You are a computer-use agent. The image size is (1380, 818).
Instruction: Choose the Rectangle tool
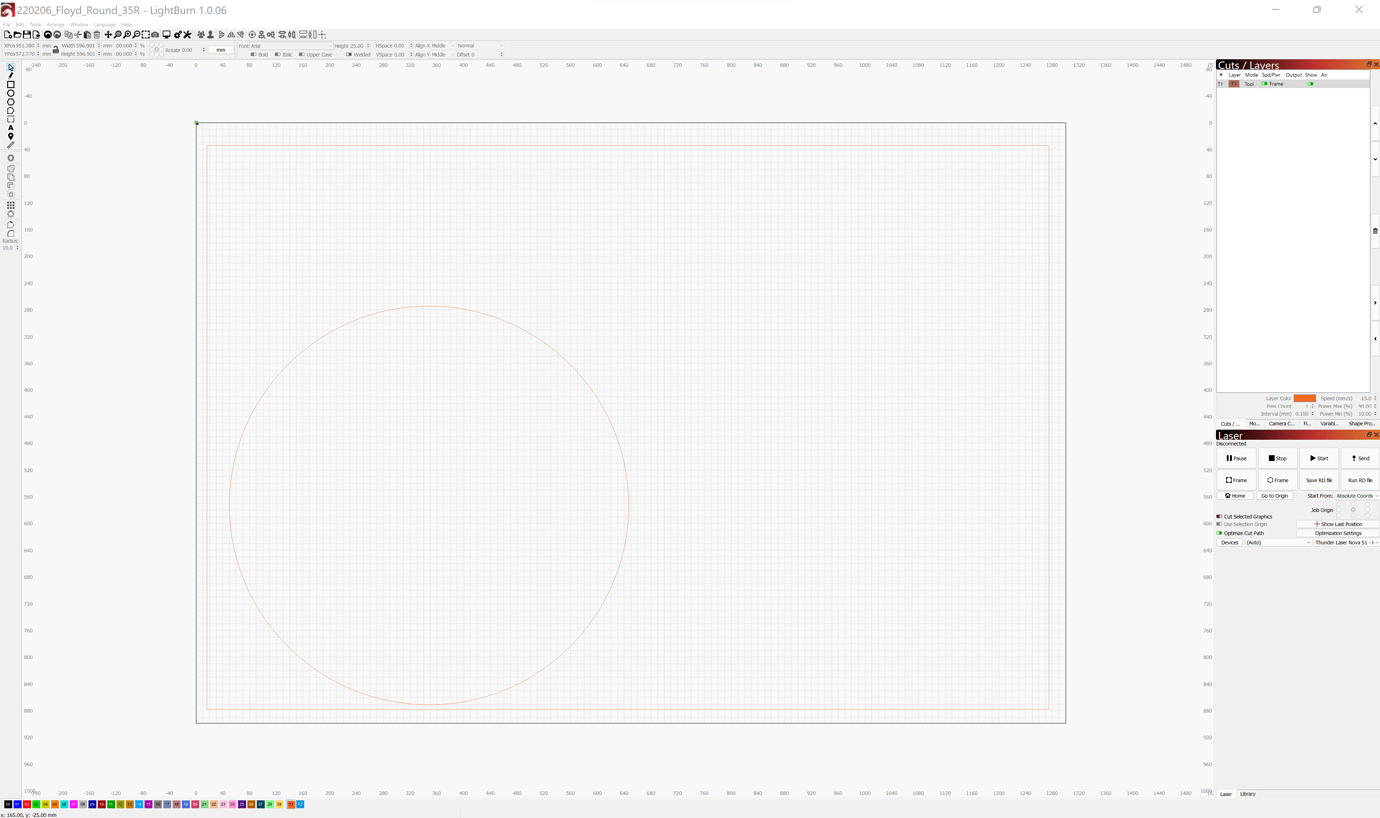pyautogui.click(x=11, y=85)
